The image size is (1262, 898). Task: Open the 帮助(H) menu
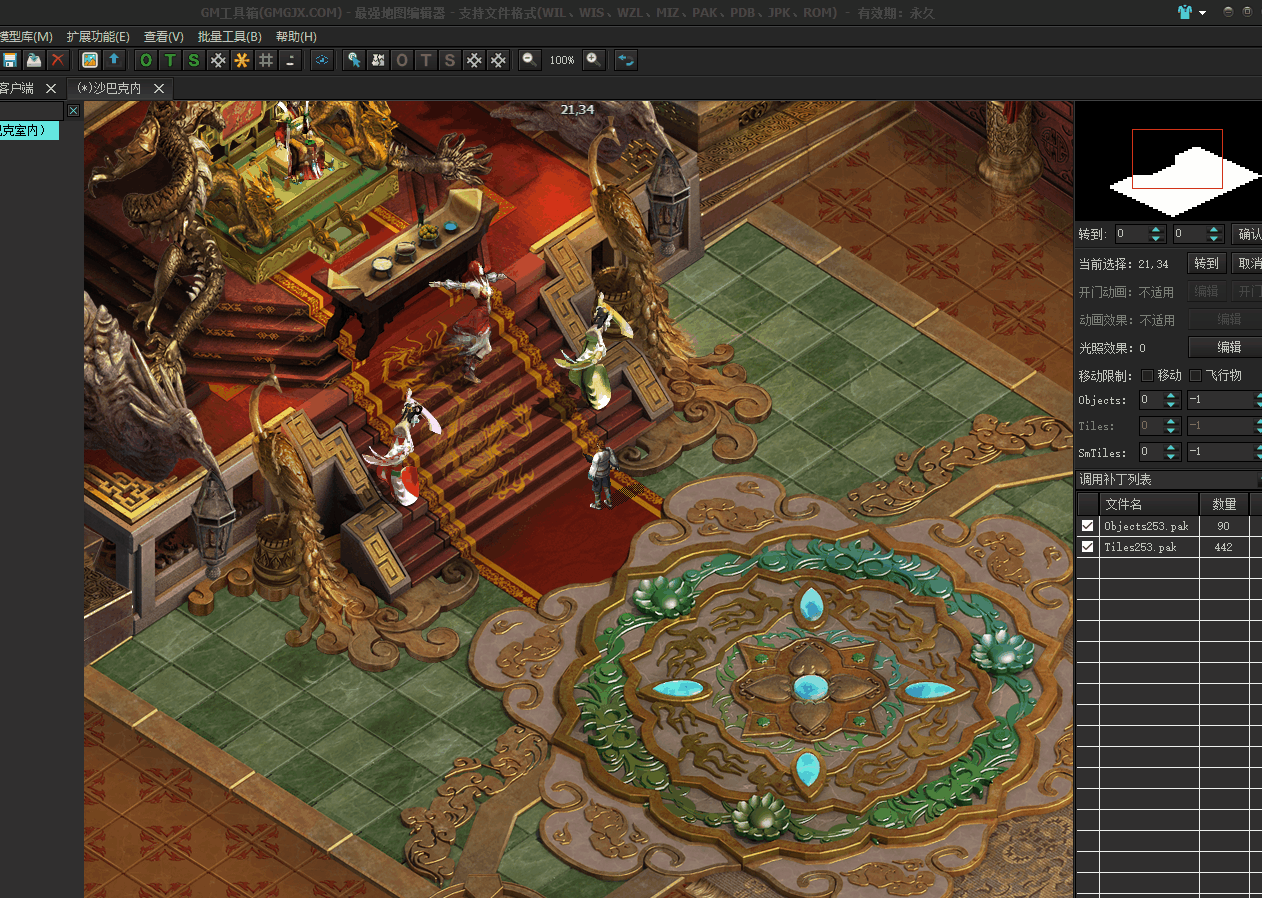tap(296, 37)
